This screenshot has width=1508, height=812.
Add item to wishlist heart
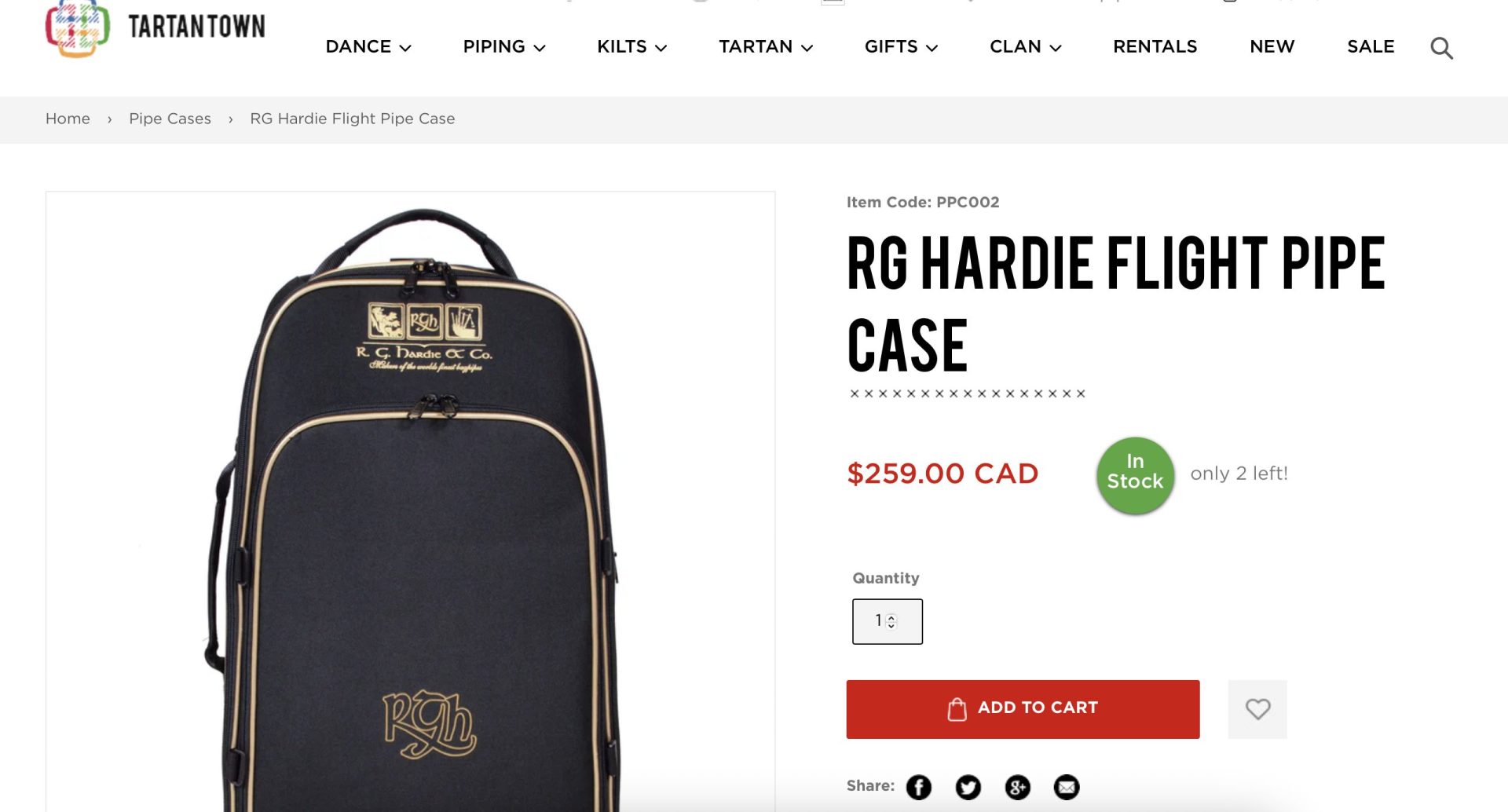1257,709
